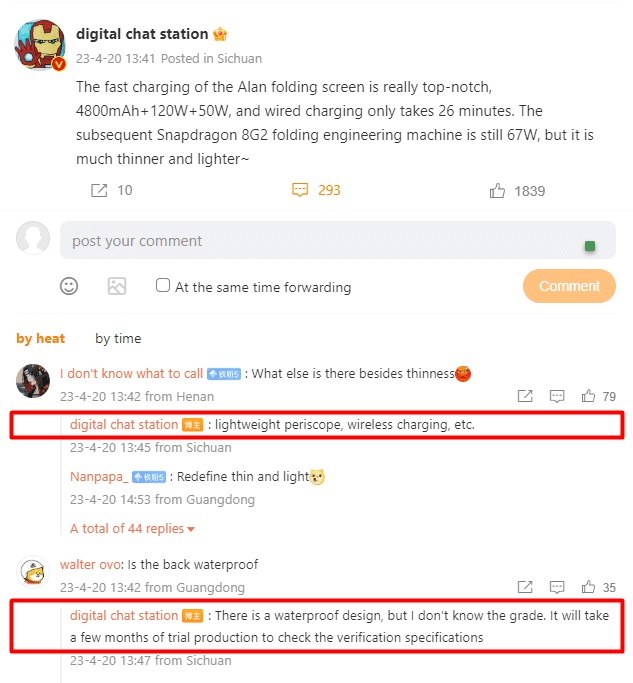Open the Nanpapa_ user profile link
Screen dimensions: 633x683
pyautogui.click(x=99, y=477)
